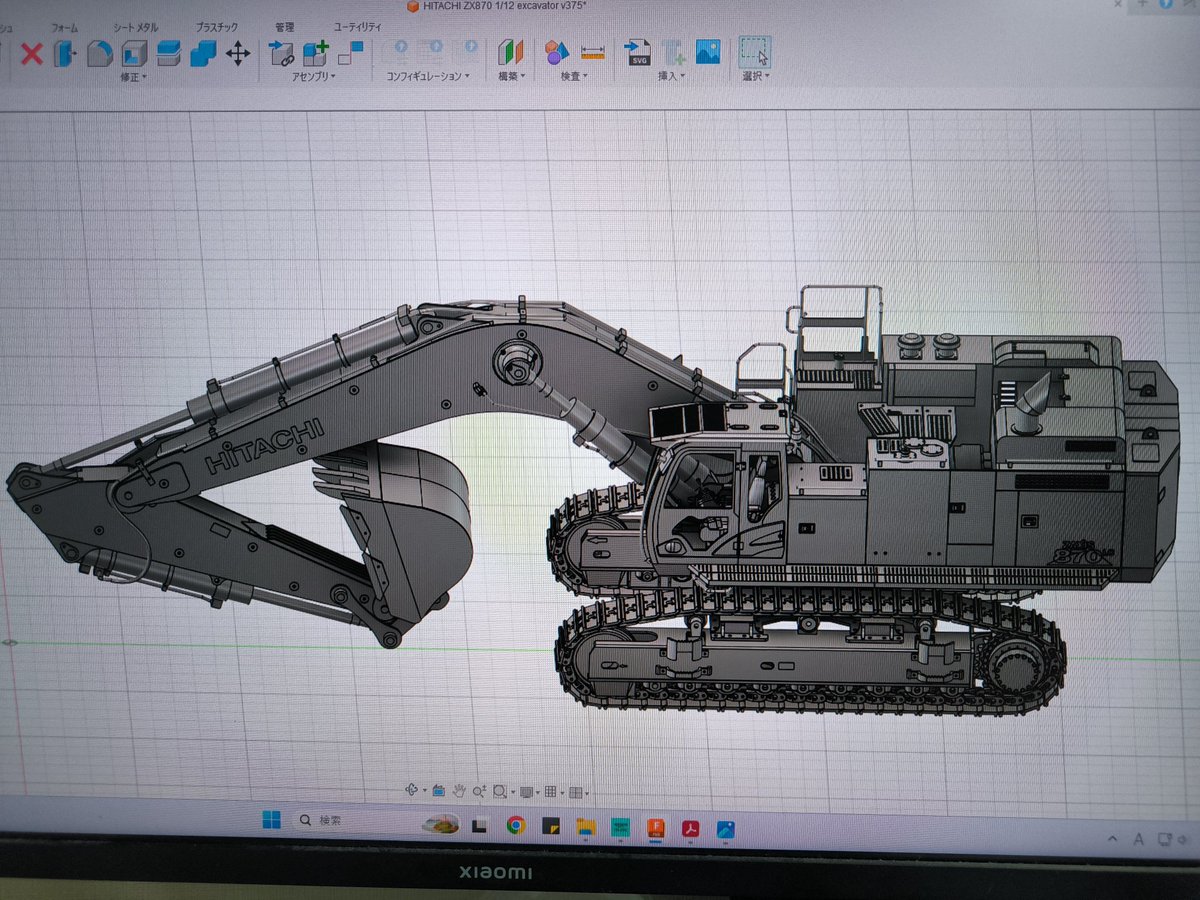Viewport: 1200px width, 900px height.
Task: Select the Pan hand tool
Action: pyautogui.click(x=459, y=791)
